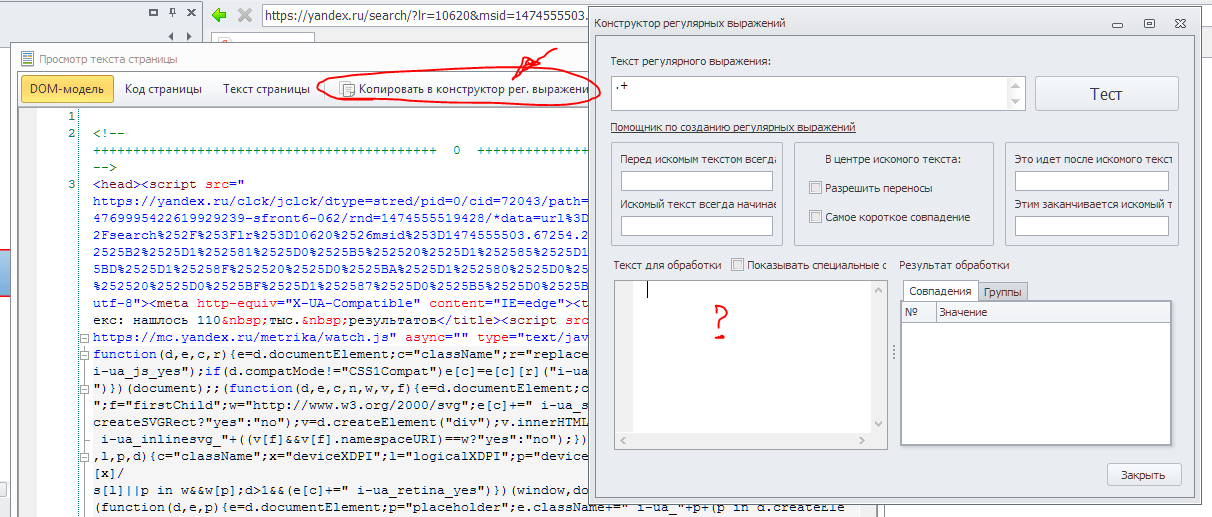Viewport: 1212px width, 517px height.
Task: Click line number 1 in the code gutter
Action: click(70, 117)
